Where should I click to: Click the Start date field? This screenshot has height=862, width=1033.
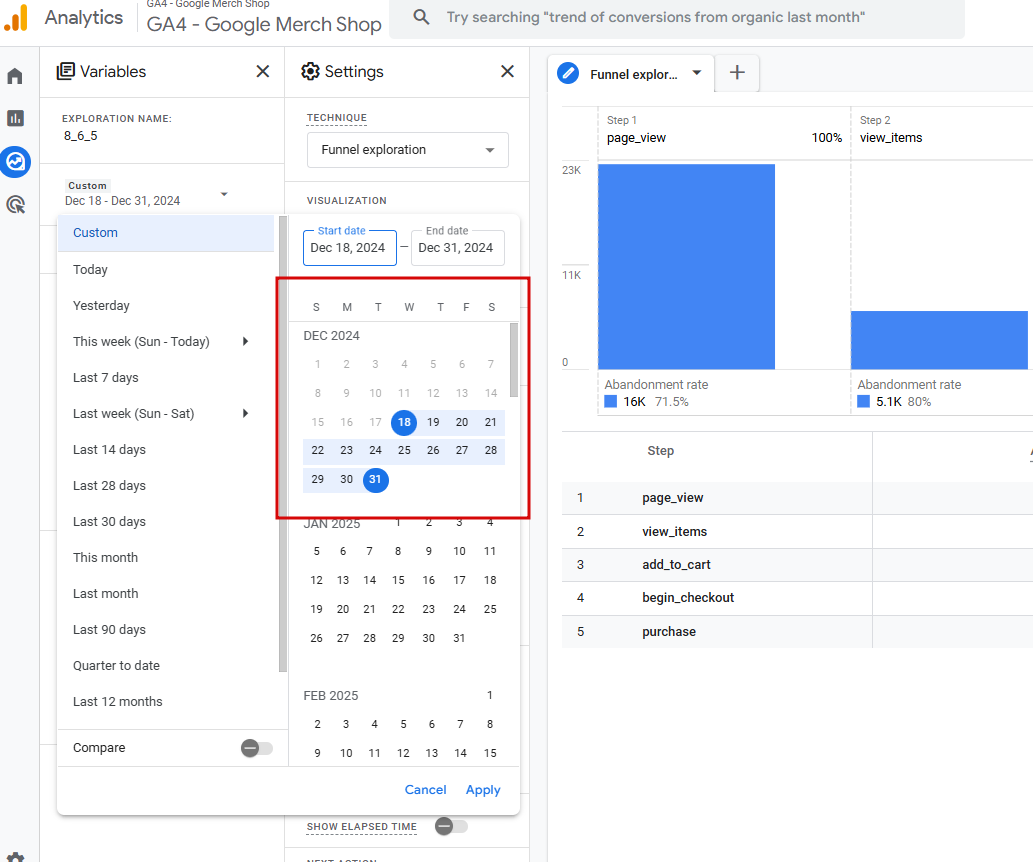coord(350,248)
